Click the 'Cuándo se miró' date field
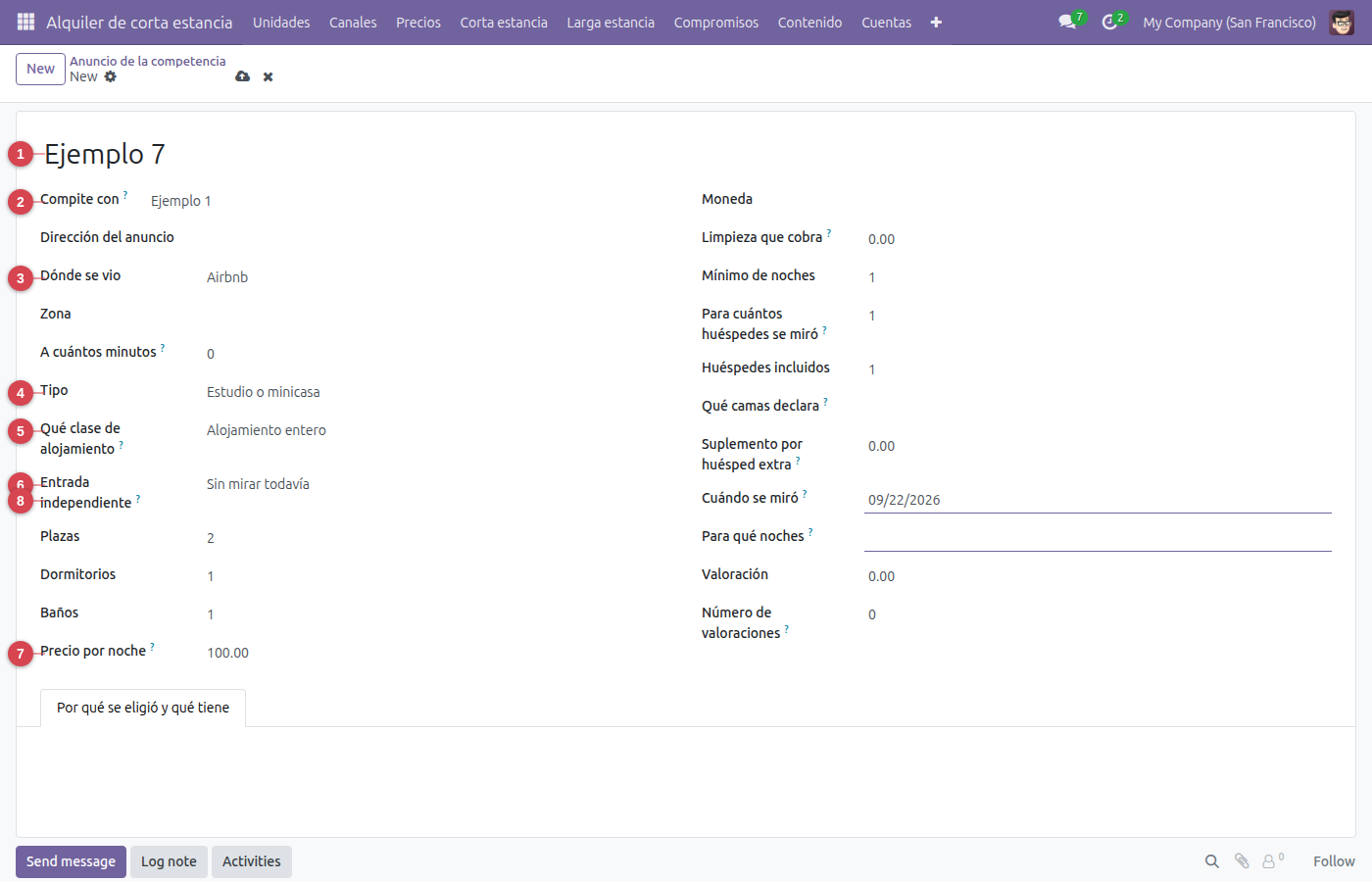1372x882 pixels. 1098,500
